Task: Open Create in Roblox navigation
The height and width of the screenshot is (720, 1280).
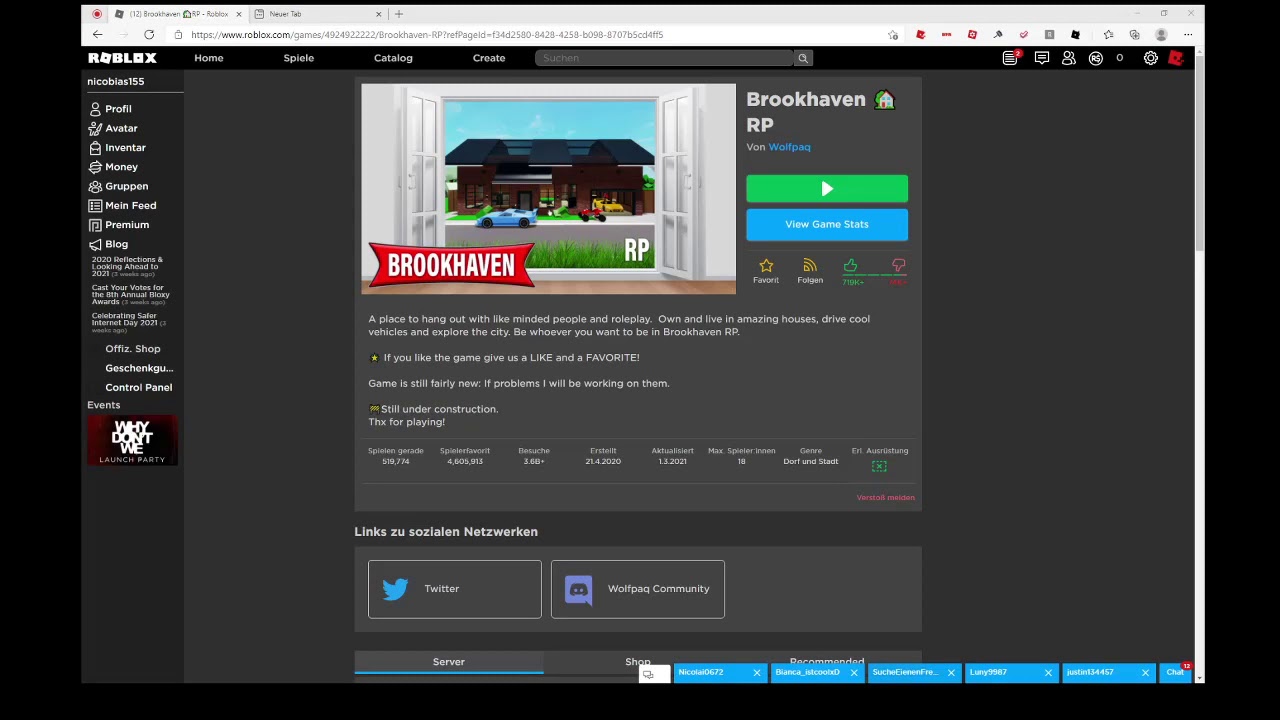Action: coord(489,58)
